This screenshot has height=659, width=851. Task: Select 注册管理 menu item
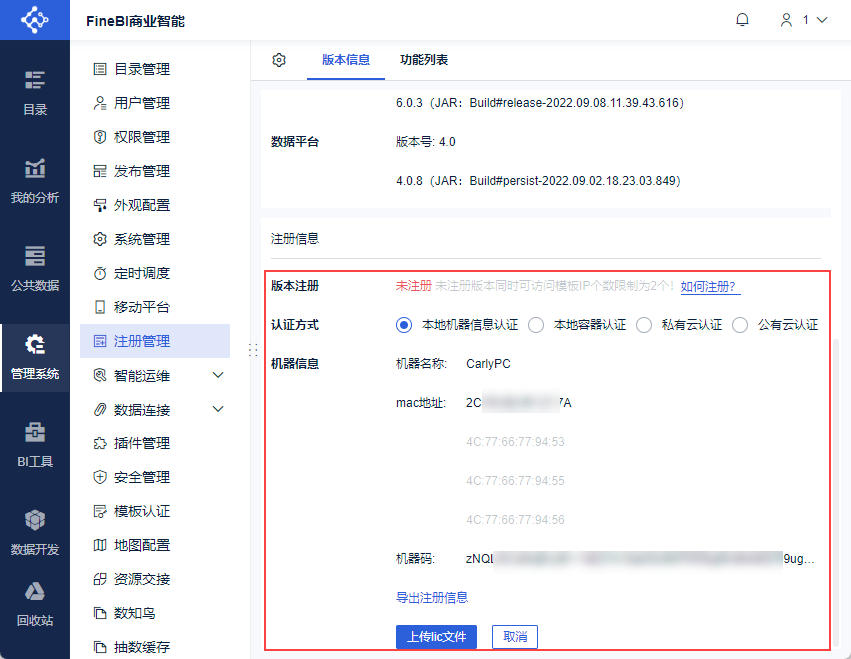pyautogui.click(x=155, y=341)
